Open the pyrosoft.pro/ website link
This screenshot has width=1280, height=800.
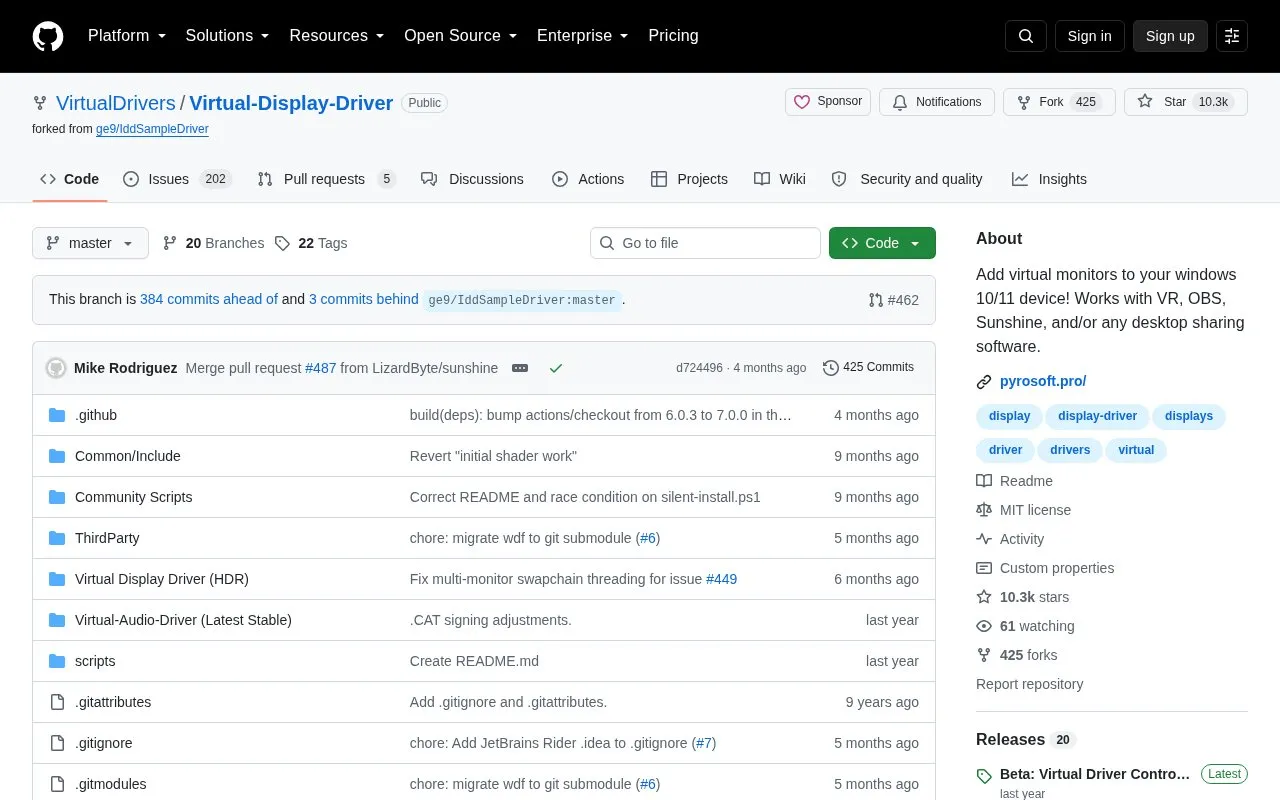(x=1043, y=381)
